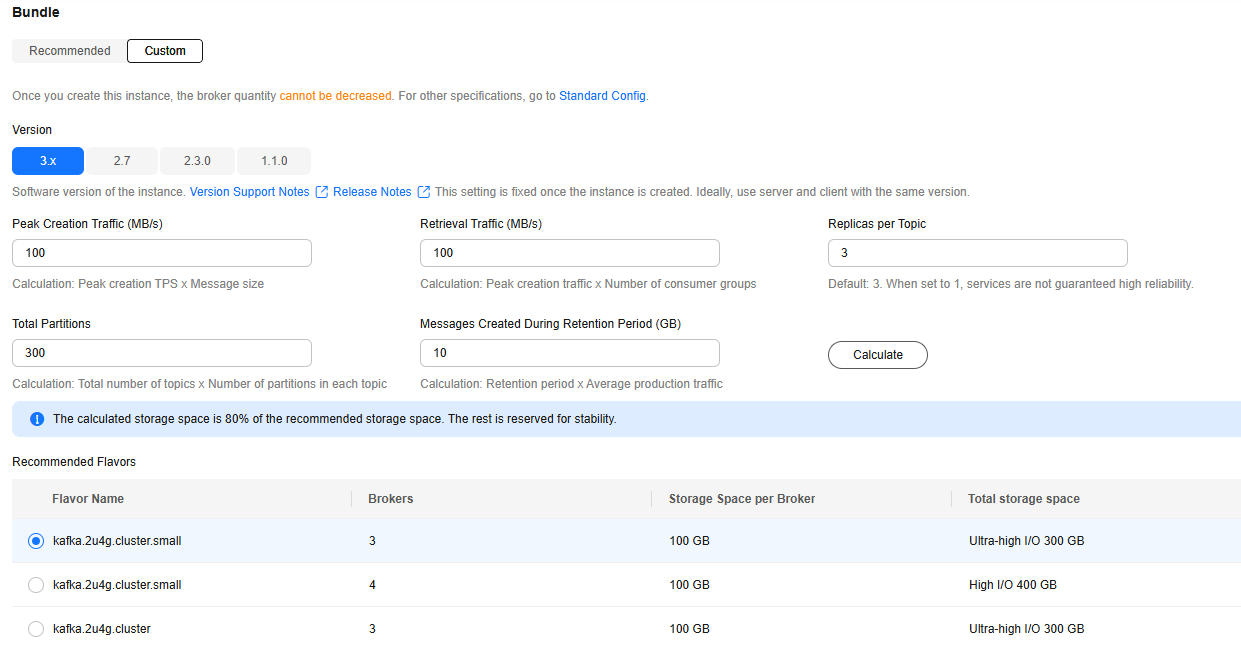This screenshot has height=645, width=1241.
Task: Click the blue info icon in the storage notice
Action: point(37,419)
